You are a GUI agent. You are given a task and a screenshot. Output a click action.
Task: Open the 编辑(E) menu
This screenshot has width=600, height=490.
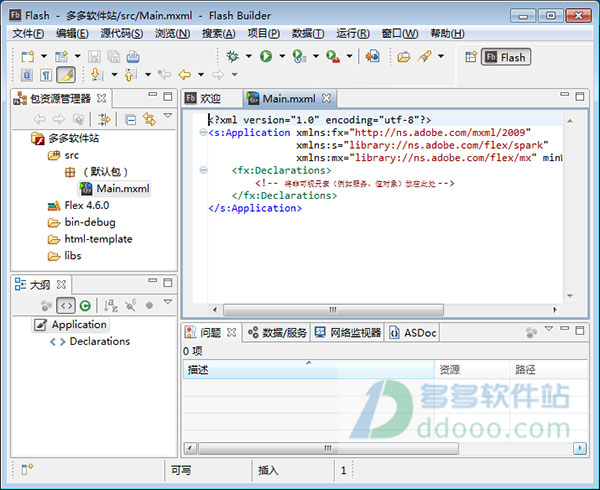[72, 34]
